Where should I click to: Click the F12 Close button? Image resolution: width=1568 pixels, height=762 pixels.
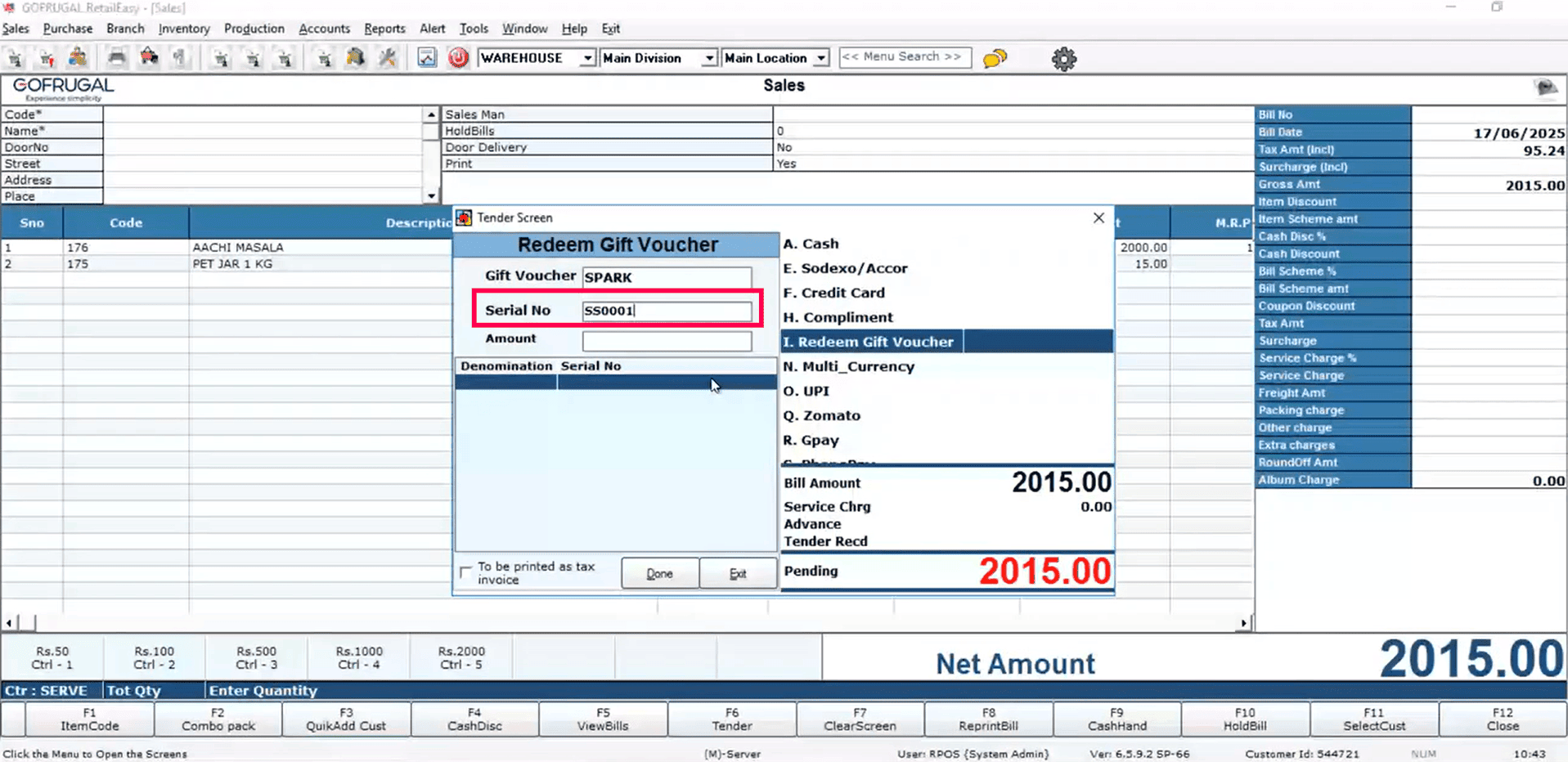[1503, 719]
